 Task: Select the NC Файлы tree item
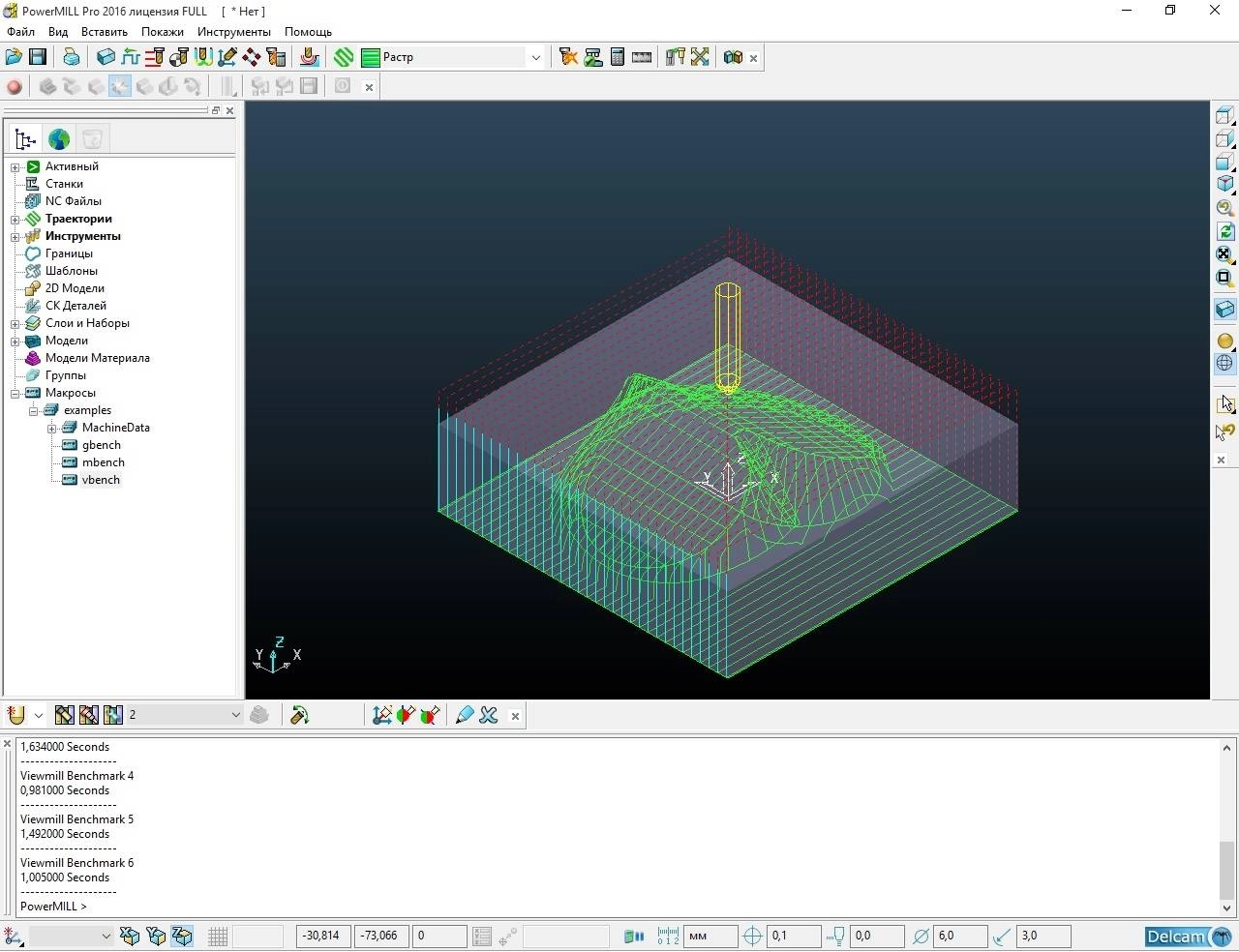tap(74, 201)
